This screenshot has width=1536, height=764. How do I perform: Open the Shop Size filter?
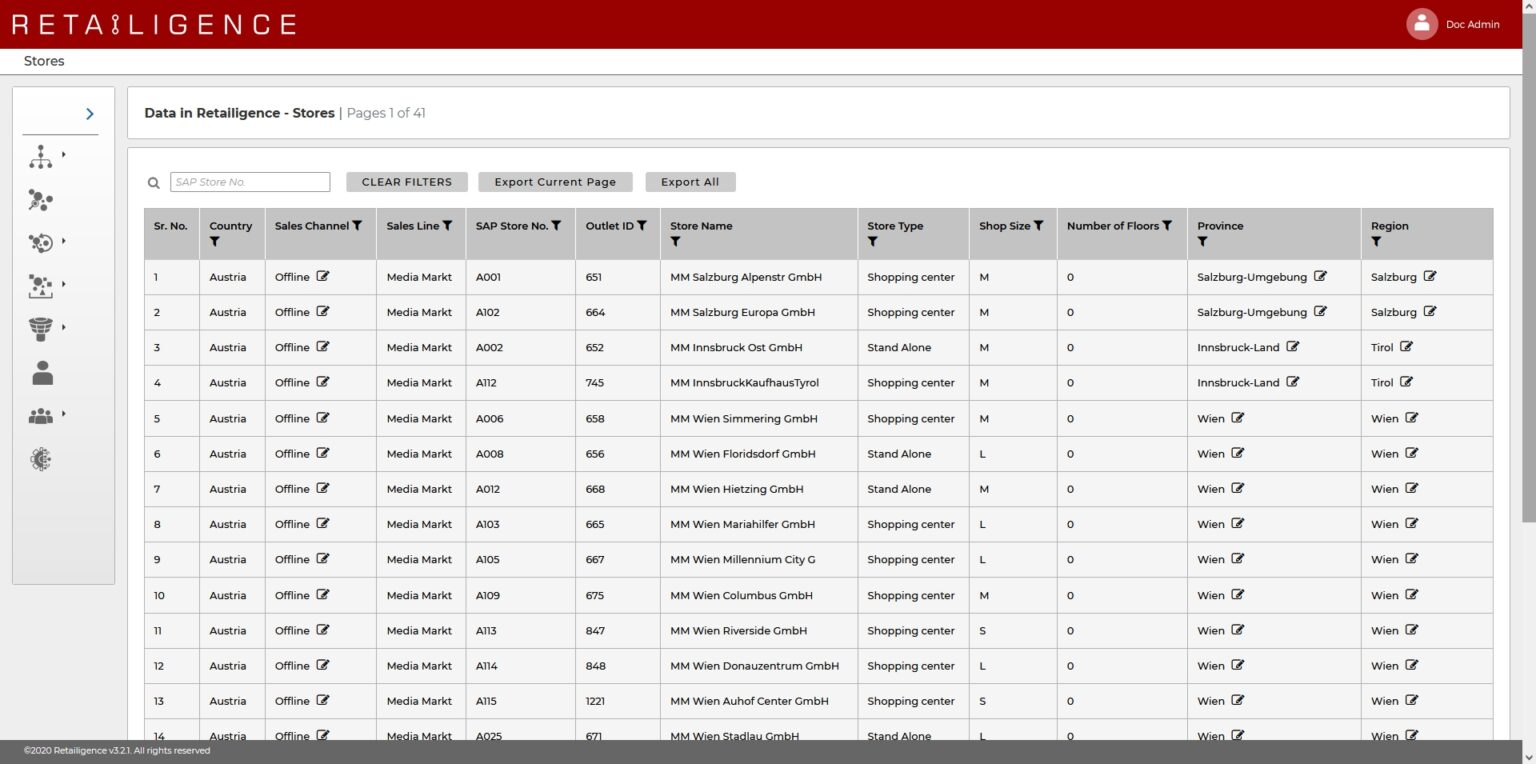click(x=1040, y=225)
